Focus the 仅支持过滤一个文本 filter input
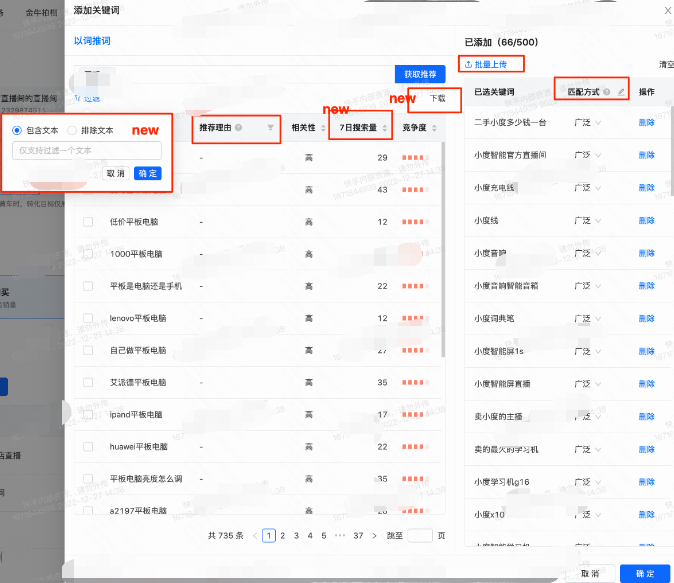Screen dimensions: 674x583 87,150
